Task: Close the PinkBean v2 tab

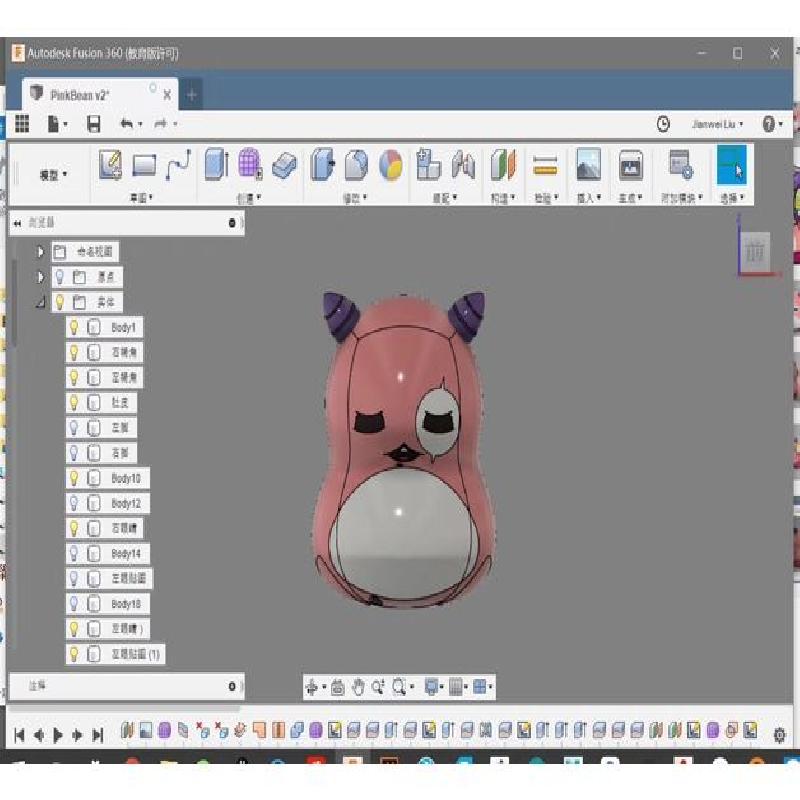Action: (x=167, y=95)
